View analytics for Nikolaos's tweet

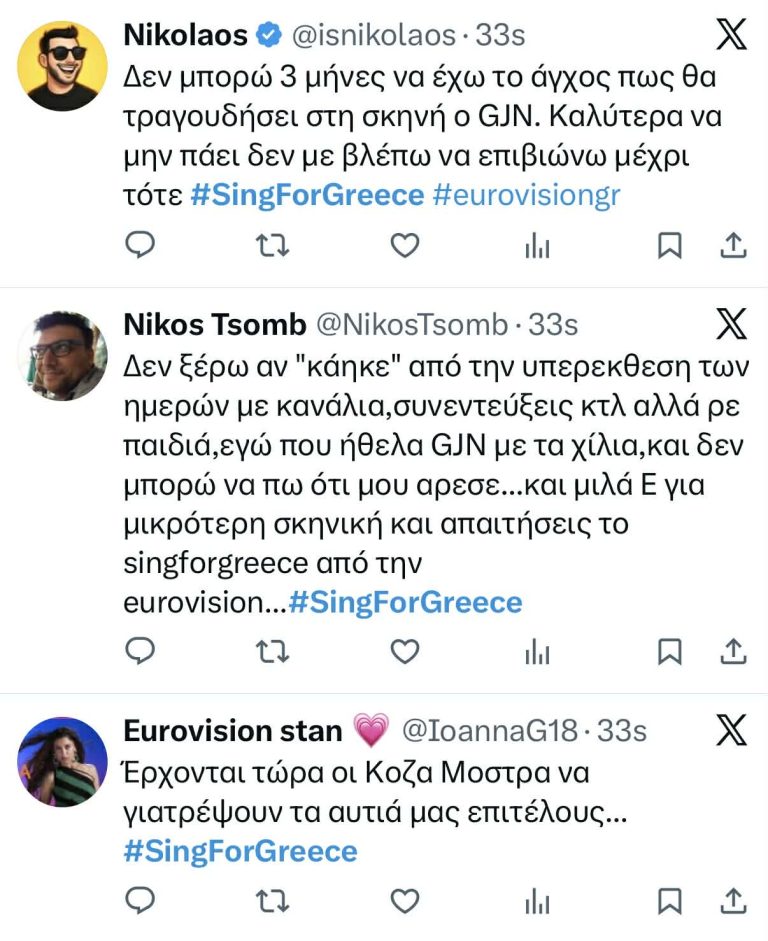pos(537,245)
